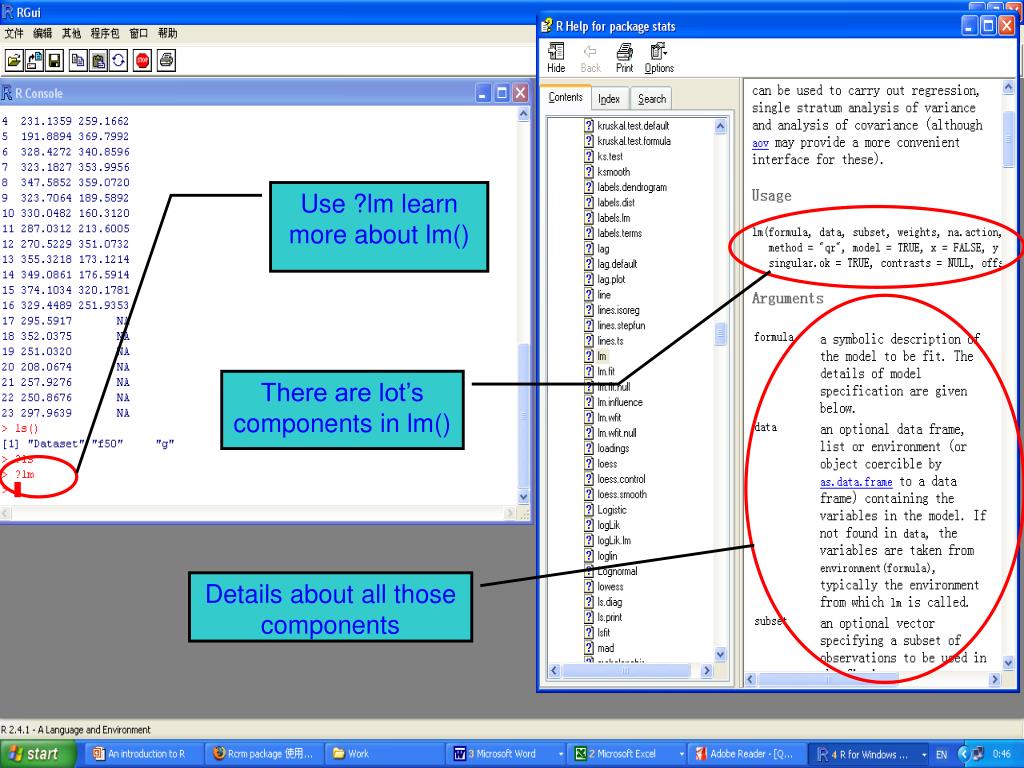The image size is (1024, 768).
Task: Open the lines.isoreg help topic
Action: 618,310
